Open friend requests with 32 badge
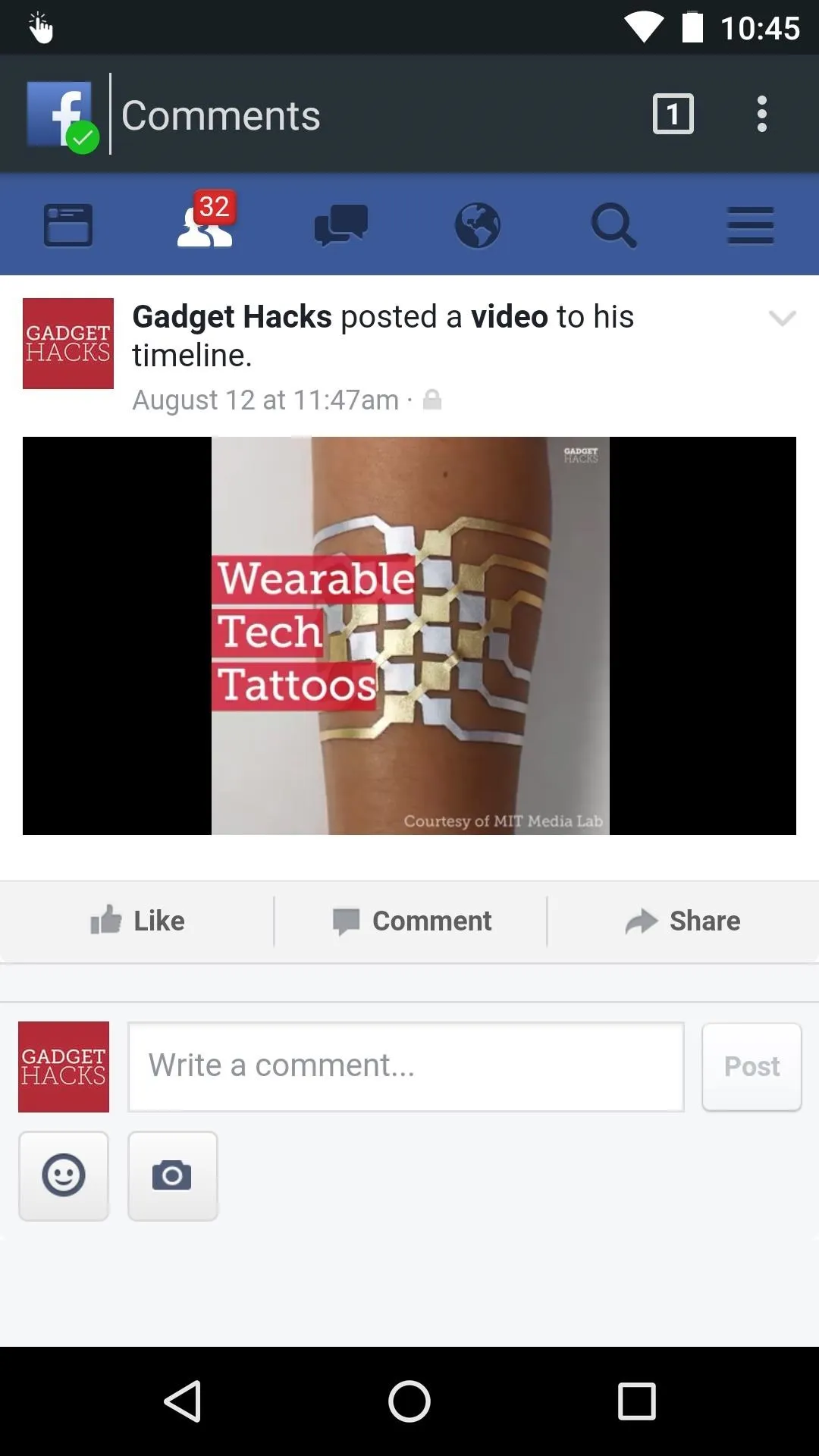Screen dimensions: 819x1456 pos(206,221)
